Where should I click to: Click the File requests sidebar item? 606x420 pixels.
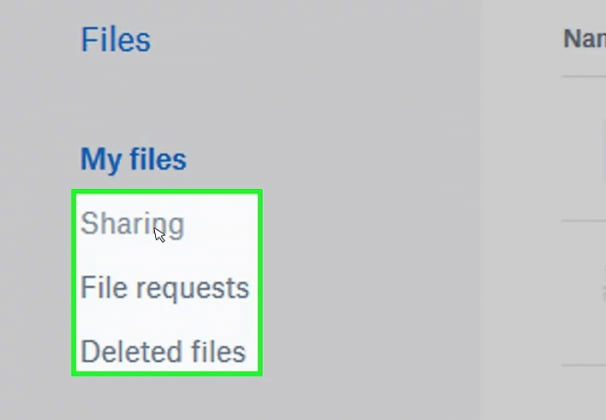point(164,288)
